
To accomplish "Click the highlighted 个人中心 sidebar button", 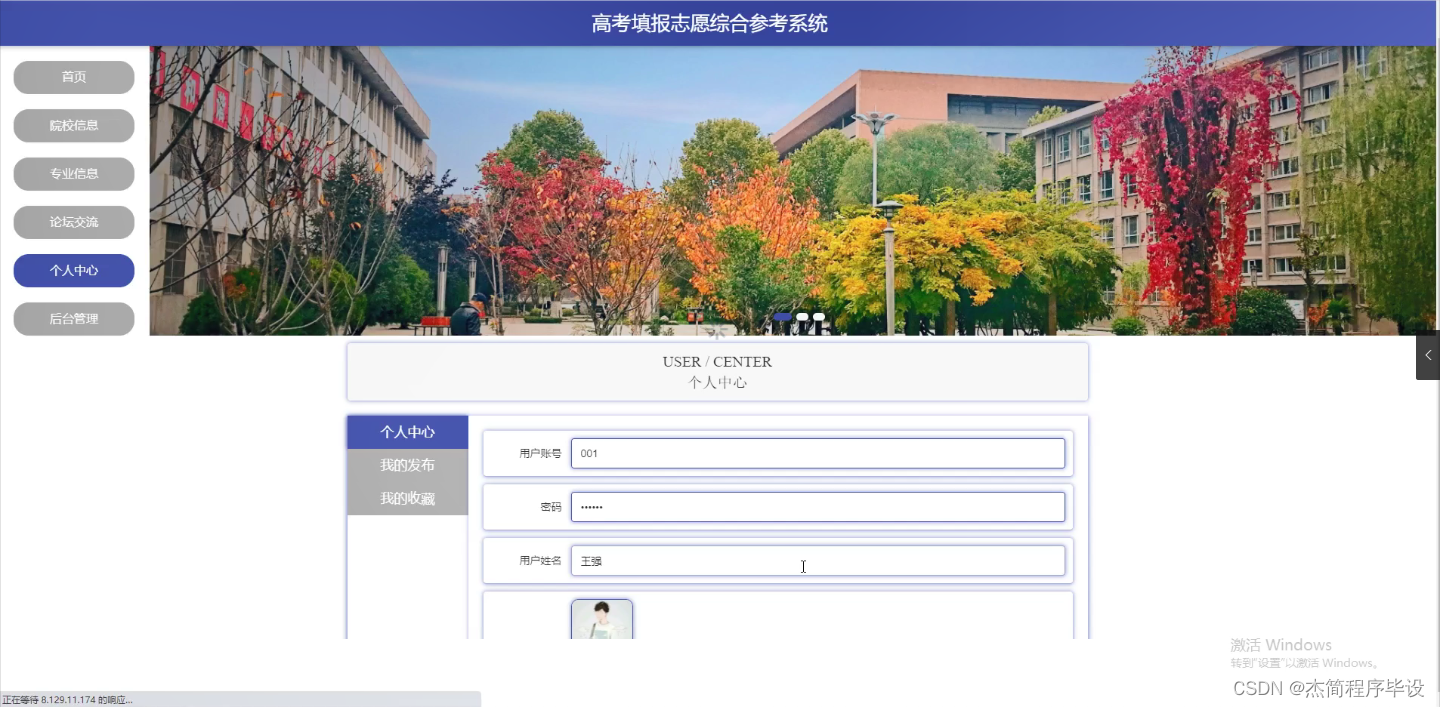I will [x=73, y=270].
